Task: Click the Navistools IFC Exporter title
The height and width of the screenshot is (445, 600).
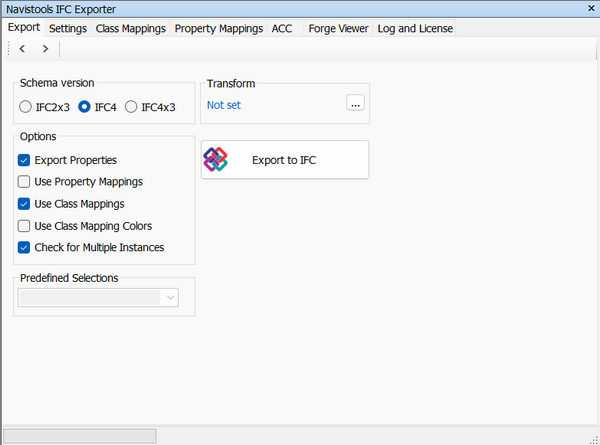Action: click(61, 9)
